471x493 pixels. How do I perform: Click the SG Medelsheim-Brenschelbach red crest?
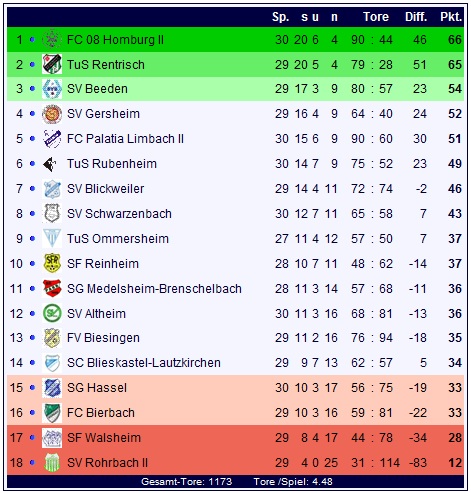(52, 288)
